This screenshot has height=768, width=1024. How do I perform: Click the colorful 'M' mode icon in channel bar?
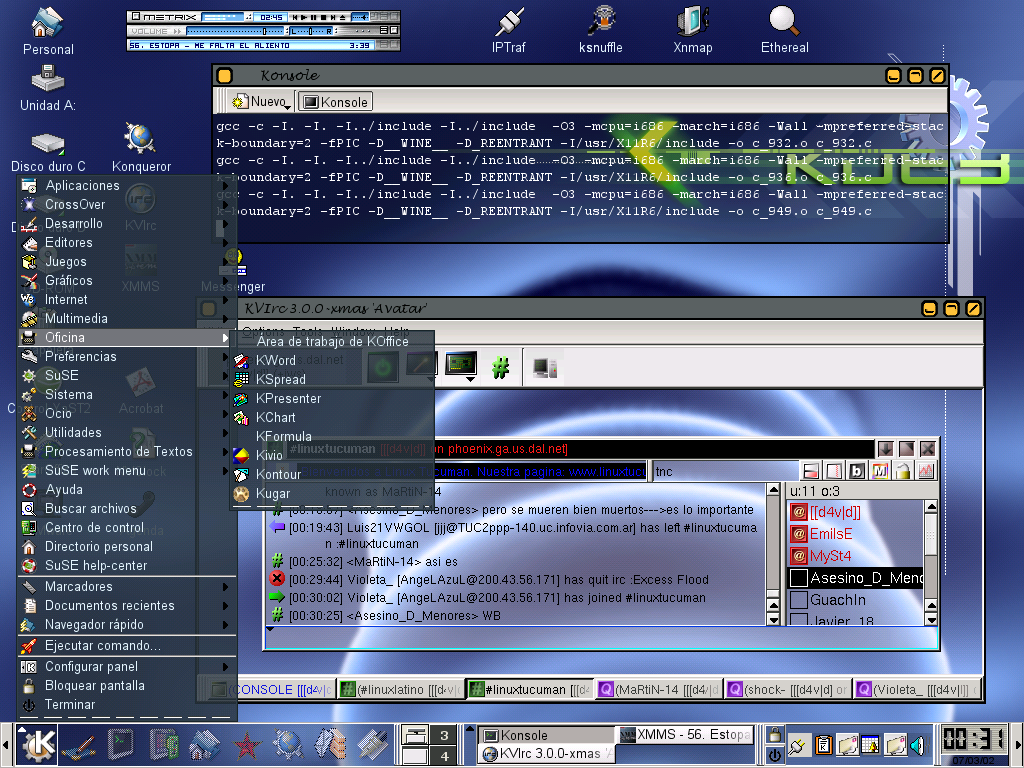(x=880, y=470)
